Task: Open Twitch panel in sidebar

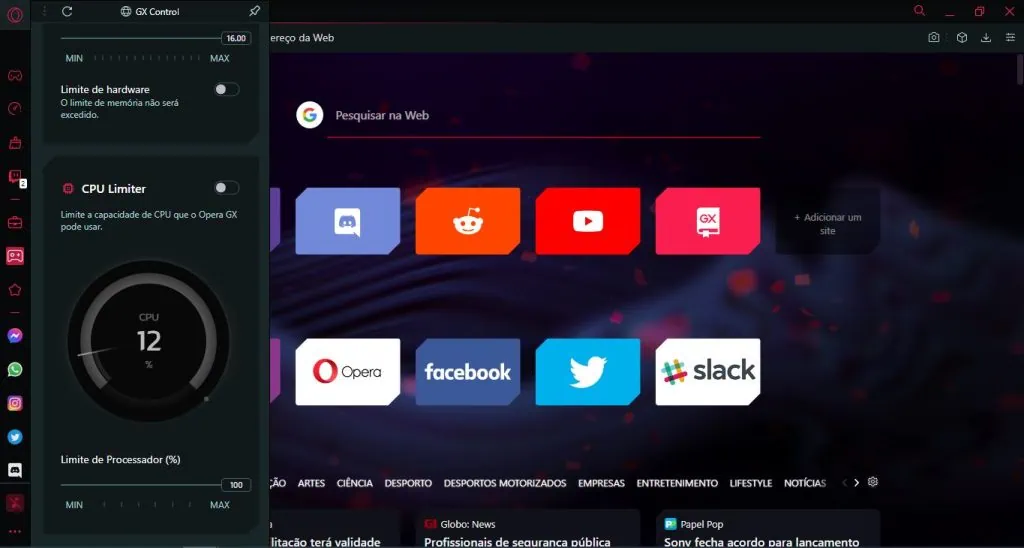Action: [15, 177]
